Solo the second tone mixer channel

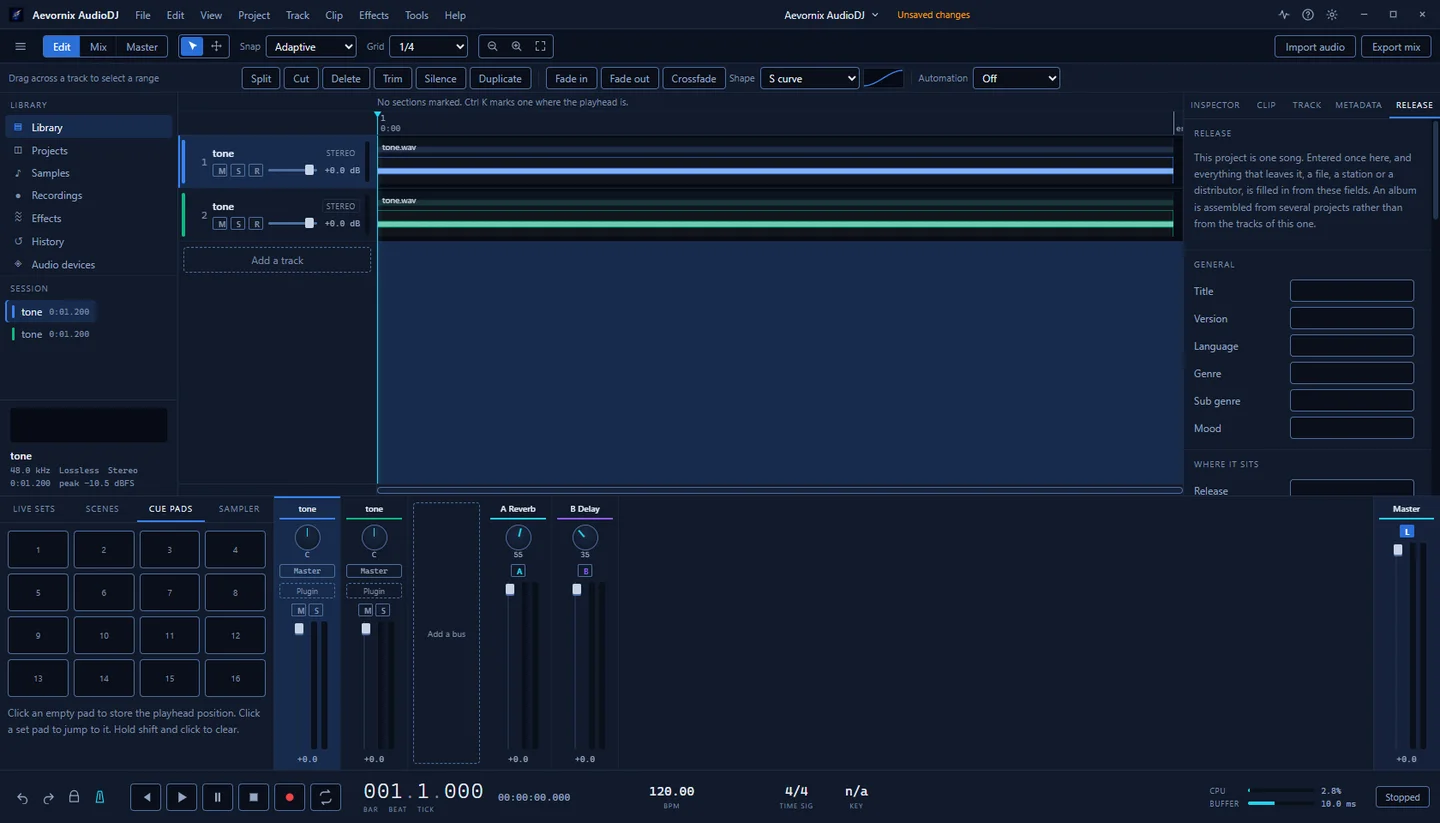tap(382, 610)
